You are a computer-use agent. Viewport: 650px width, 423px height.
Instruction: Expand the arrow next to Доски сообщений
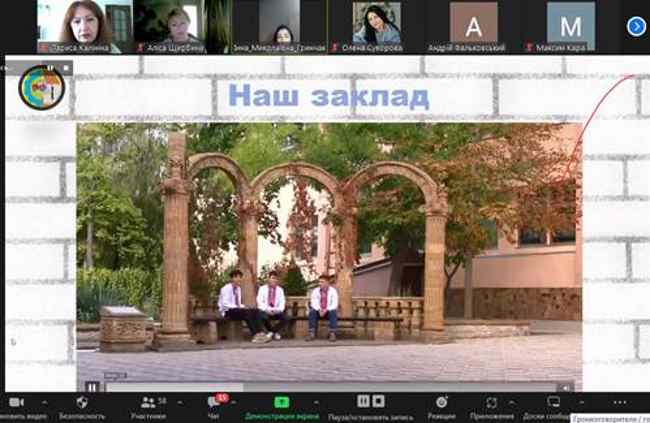point(582,402)
